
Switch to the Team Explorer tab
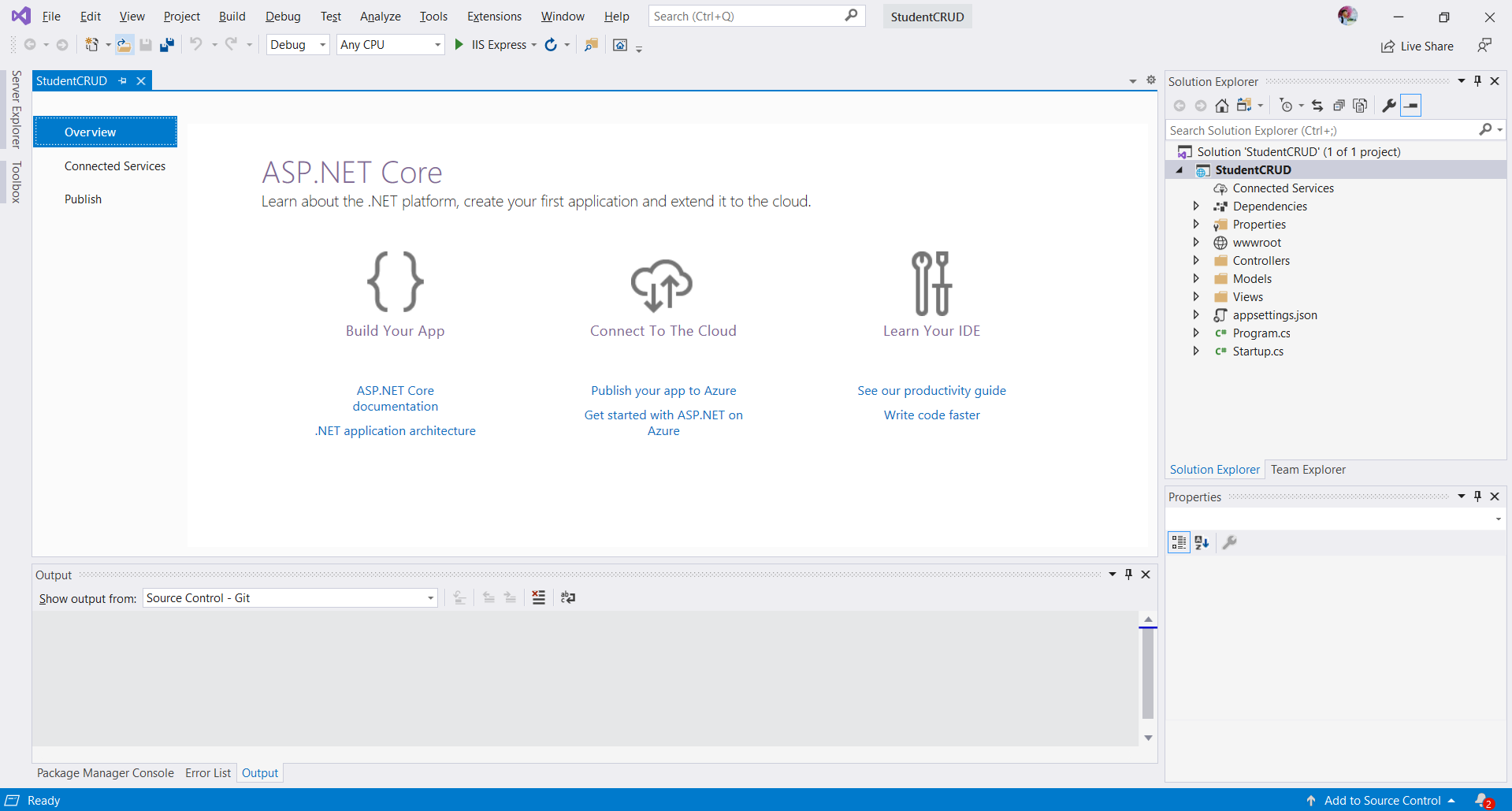pos(1308,469)
